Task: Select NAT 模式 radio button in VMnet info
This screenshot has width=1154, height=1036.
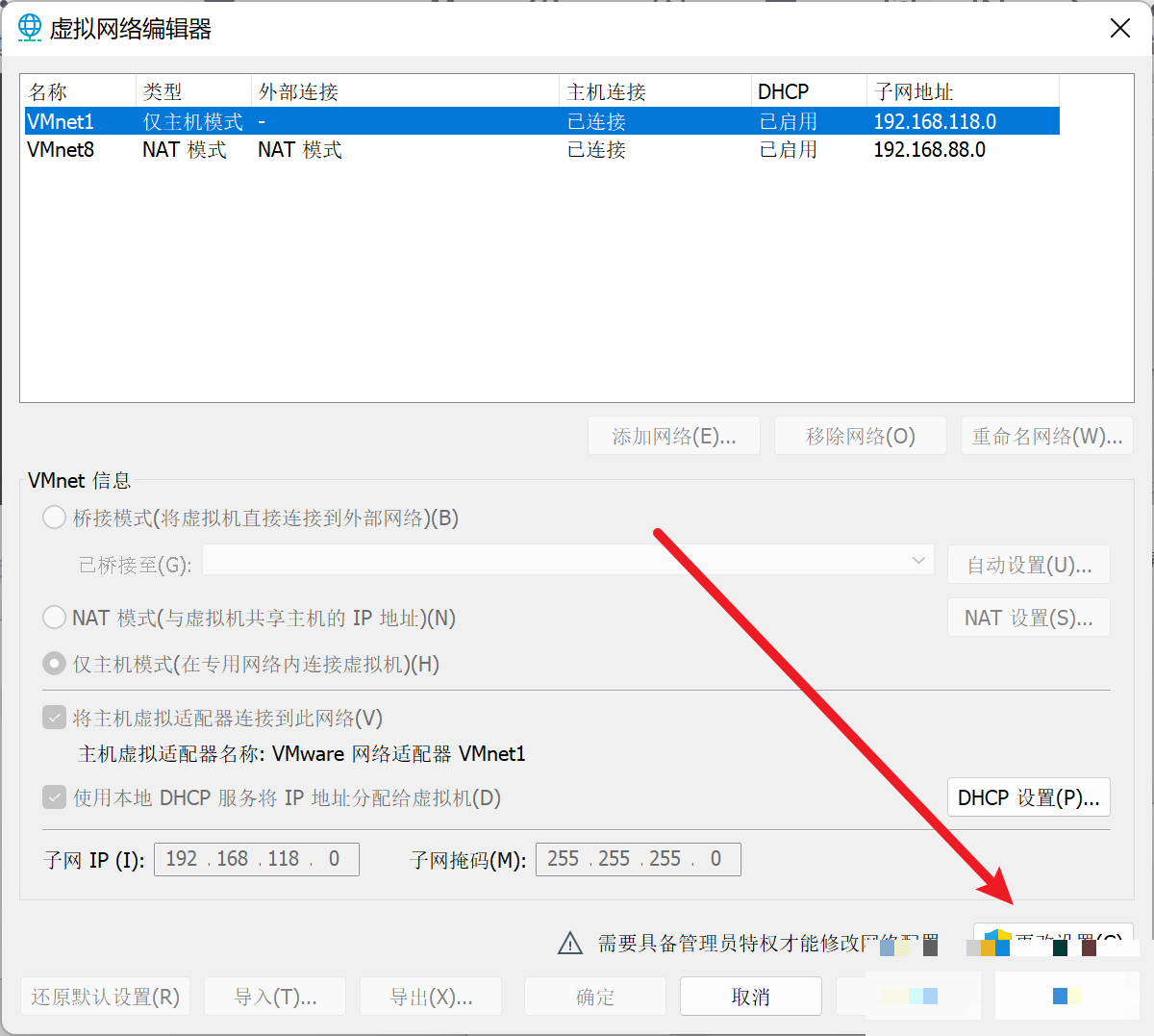Action: pyautogui.click(x=55, y=618)
